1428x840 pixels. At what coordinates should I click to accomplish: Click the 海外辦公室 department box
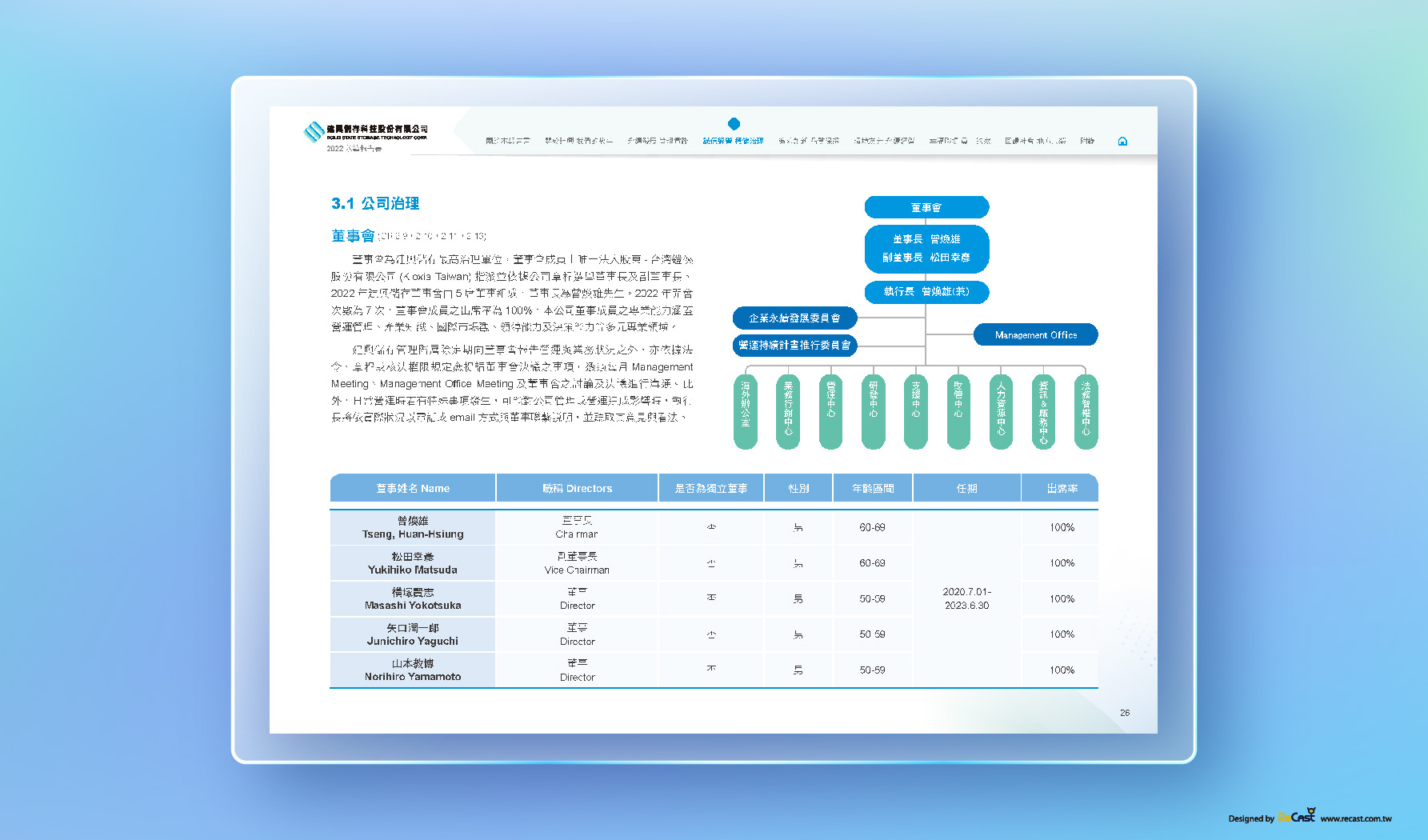pyautogui.click(x=746, y=411)
